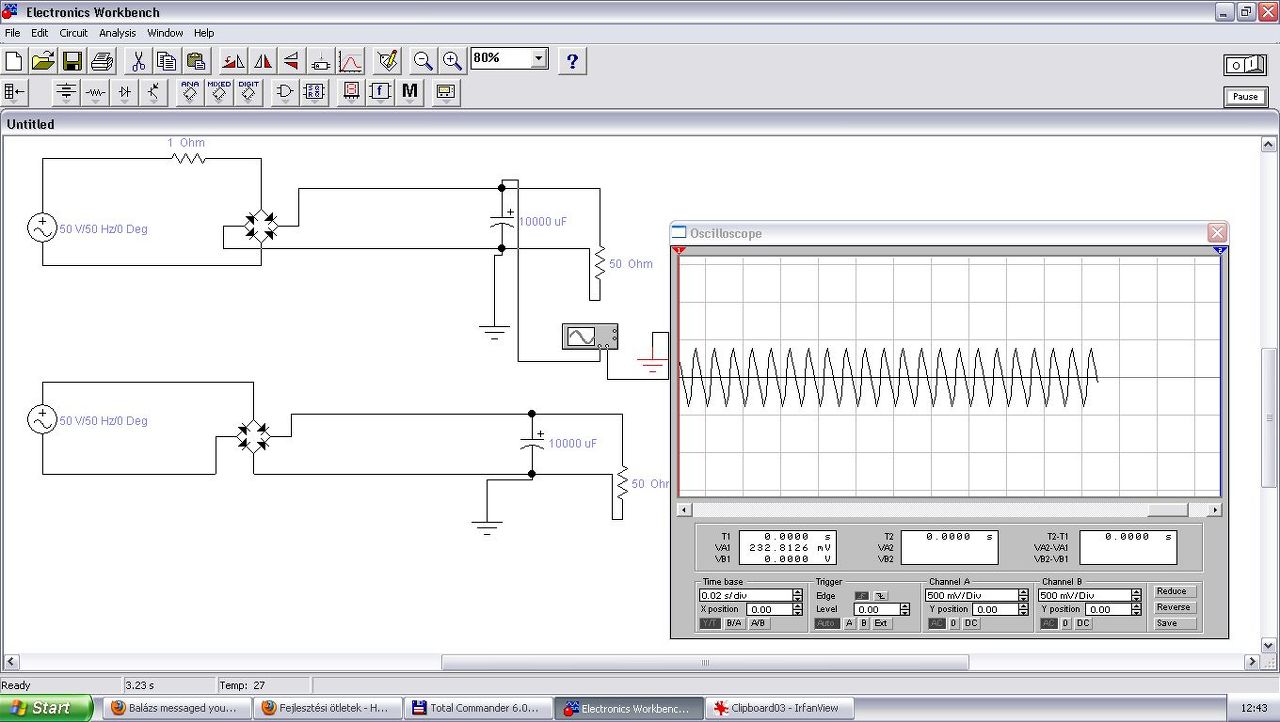The width and height of the screenshot is (1280, 722).
Task: Create a new circuit file
Action: point(14,61)
